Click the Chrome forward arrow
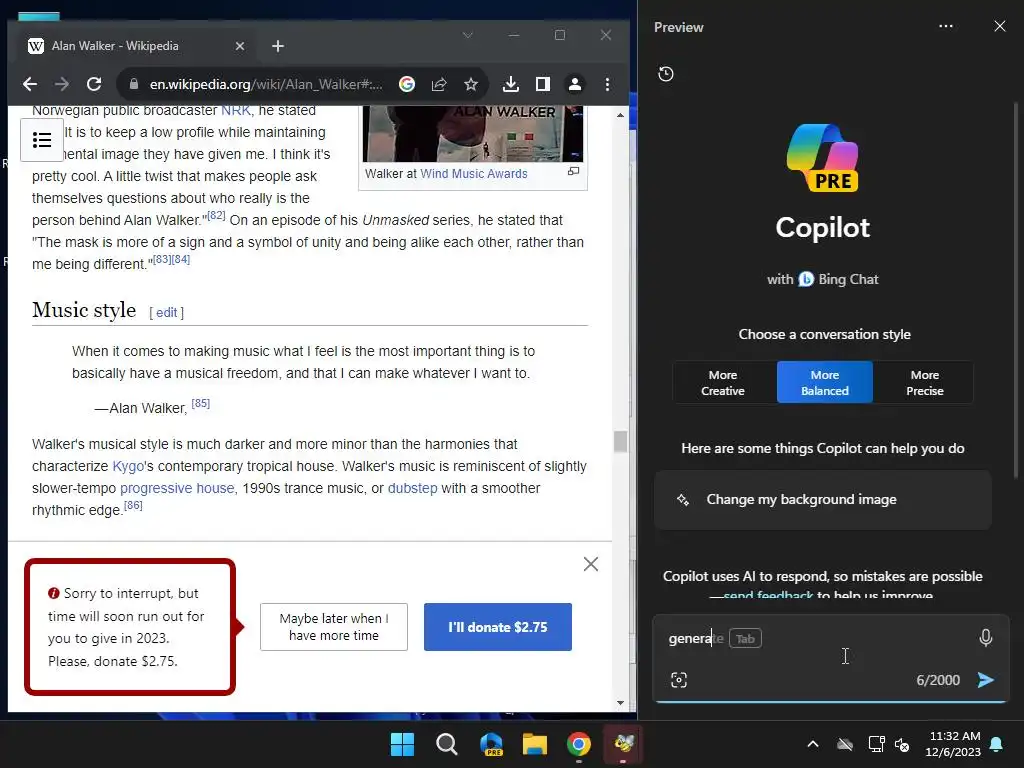 [62, 84]
